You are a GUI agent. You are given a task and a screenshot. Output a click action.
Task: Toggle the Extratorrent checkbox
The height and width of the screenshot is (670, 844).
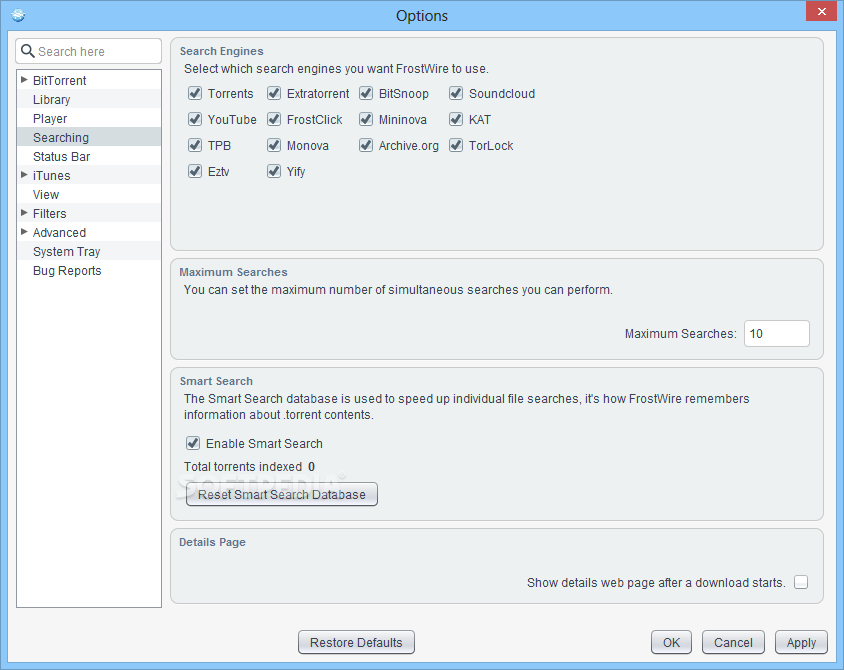coord(274,94)
